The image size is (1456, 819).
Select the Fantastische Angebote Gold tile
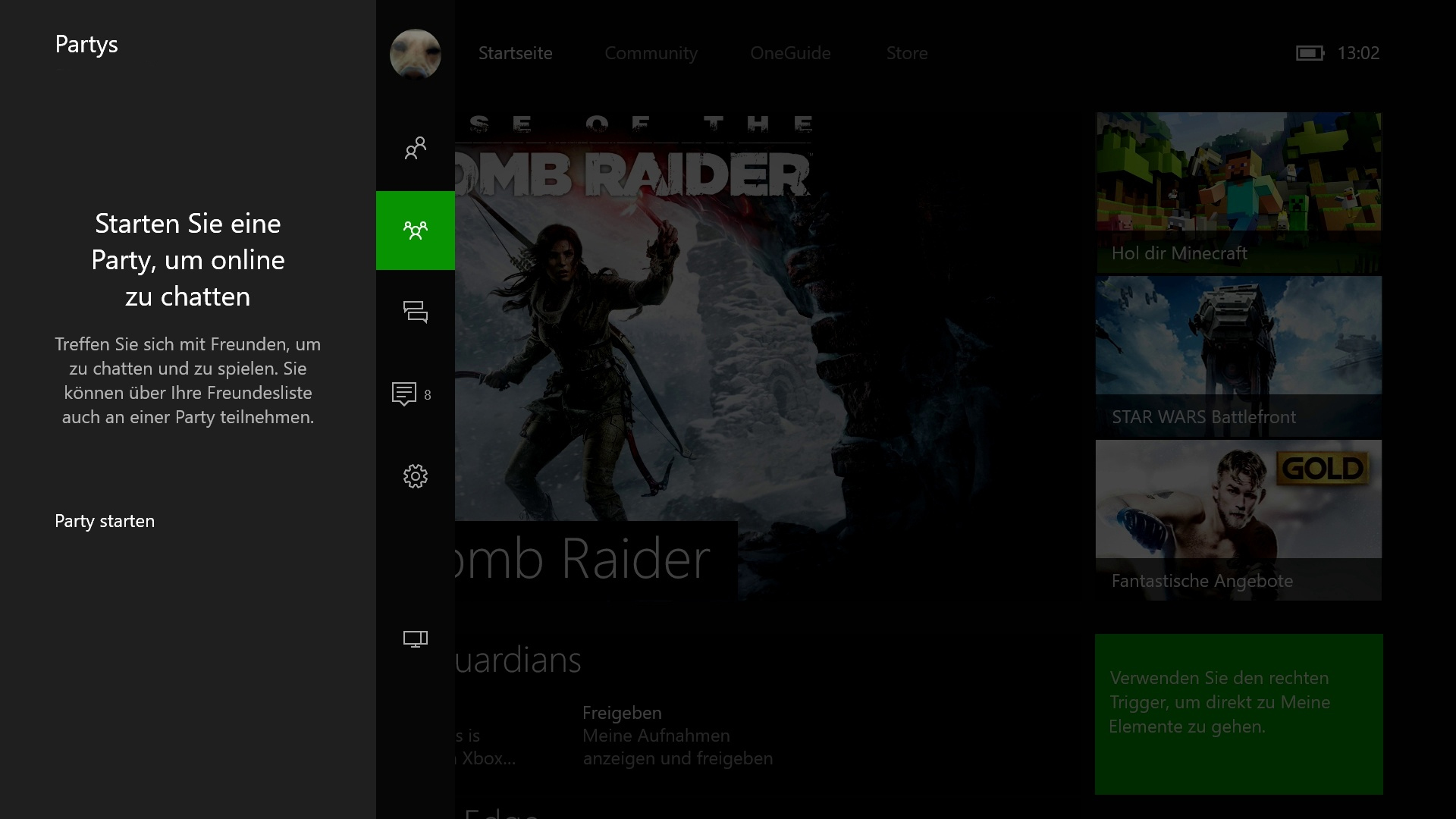[x=1238, y=520]
